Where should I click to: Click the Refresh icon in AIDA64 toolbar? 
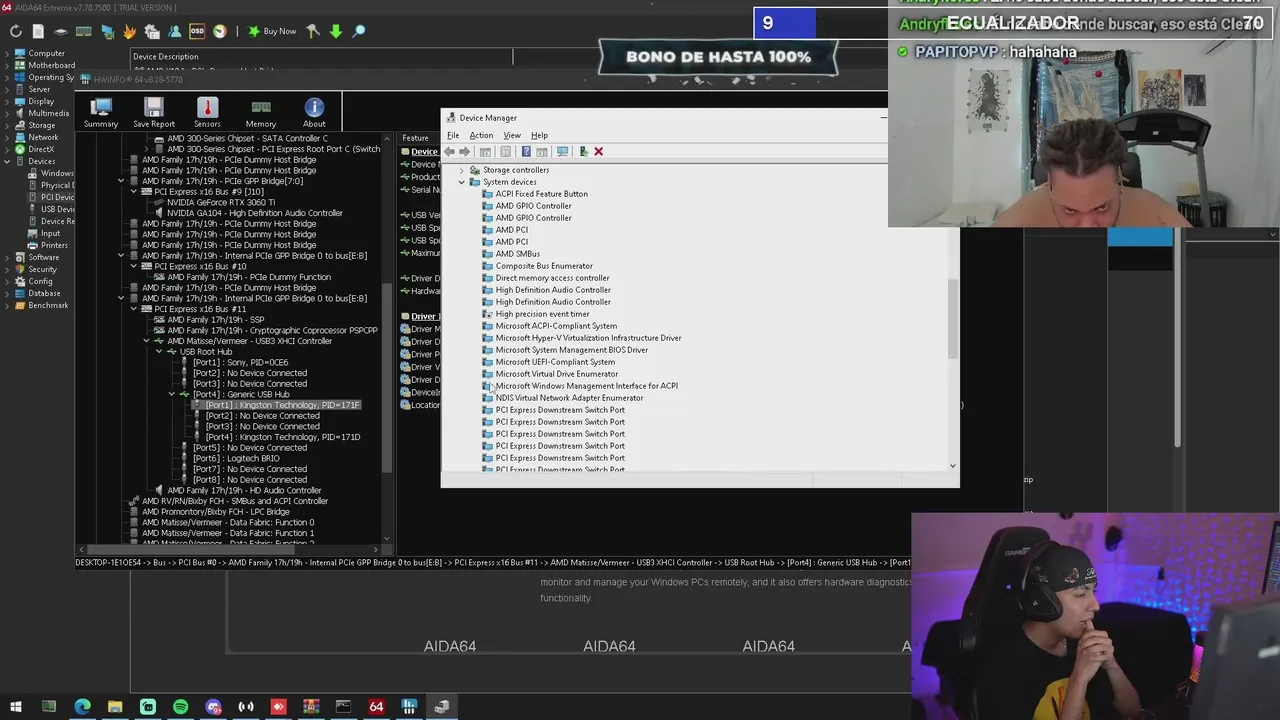16,31
